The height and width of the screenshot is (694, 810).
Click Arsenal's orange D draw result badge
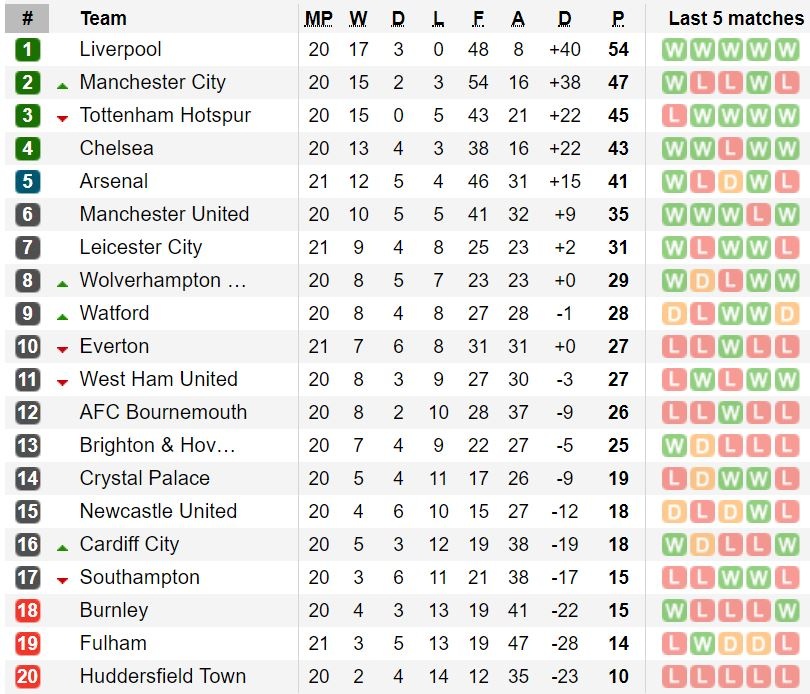click(731, 182)
